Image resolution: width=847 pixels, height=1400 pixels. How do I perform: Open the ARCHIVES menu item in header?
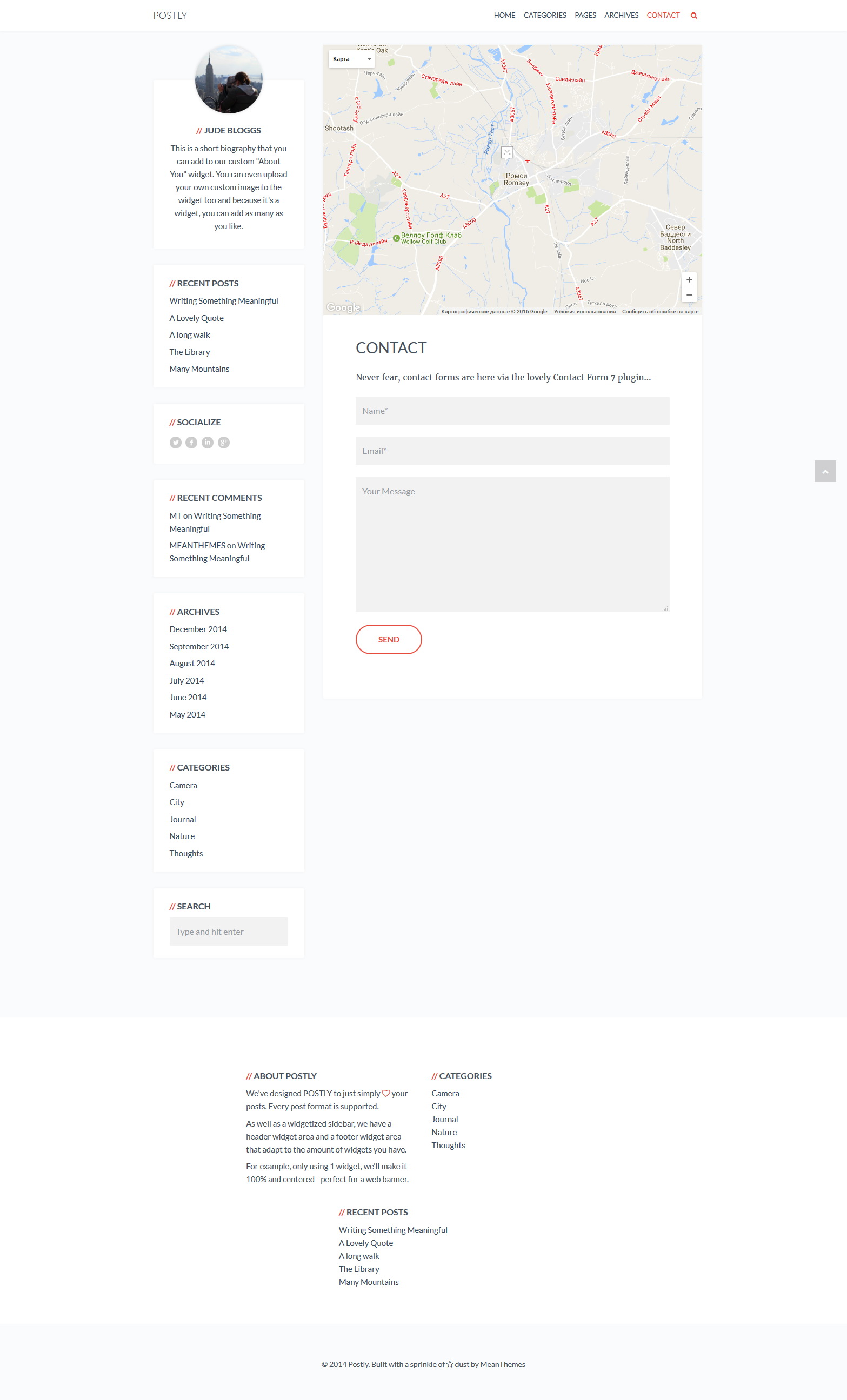(x=621, y=15)
